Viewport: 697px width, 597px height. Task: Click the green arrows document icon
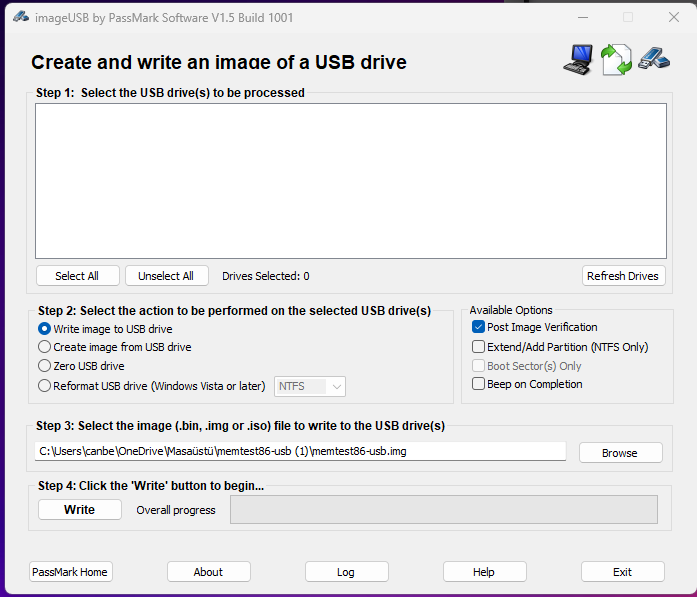[616, 60]
